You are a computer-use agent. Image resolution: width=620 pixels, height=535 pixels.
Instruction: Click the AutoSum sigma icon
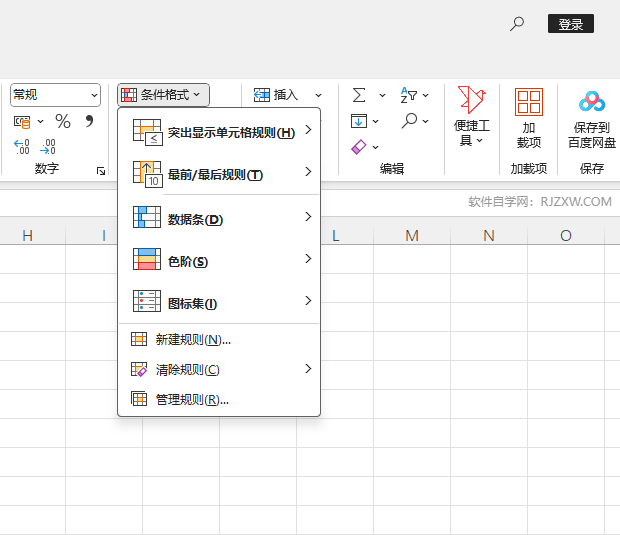click(359, 95)
